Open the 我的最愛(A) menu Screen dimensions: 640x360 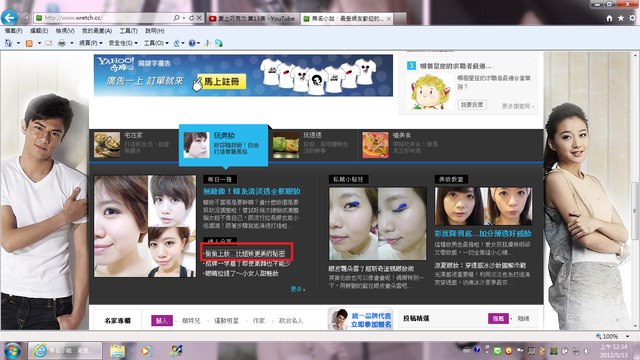97,31
